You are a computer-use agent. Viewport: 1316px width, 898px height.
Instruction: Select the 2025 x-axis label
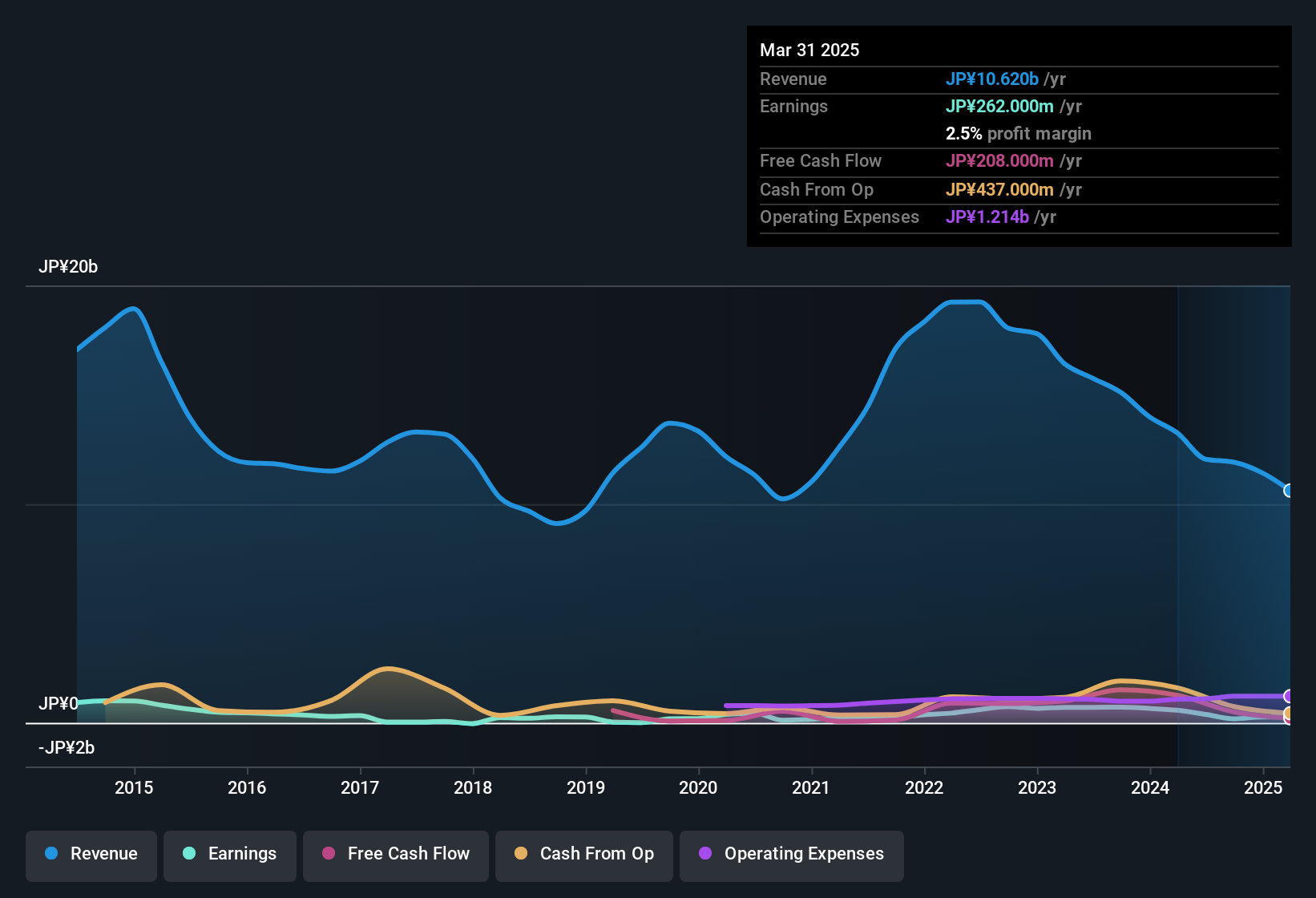[1263, 787]
